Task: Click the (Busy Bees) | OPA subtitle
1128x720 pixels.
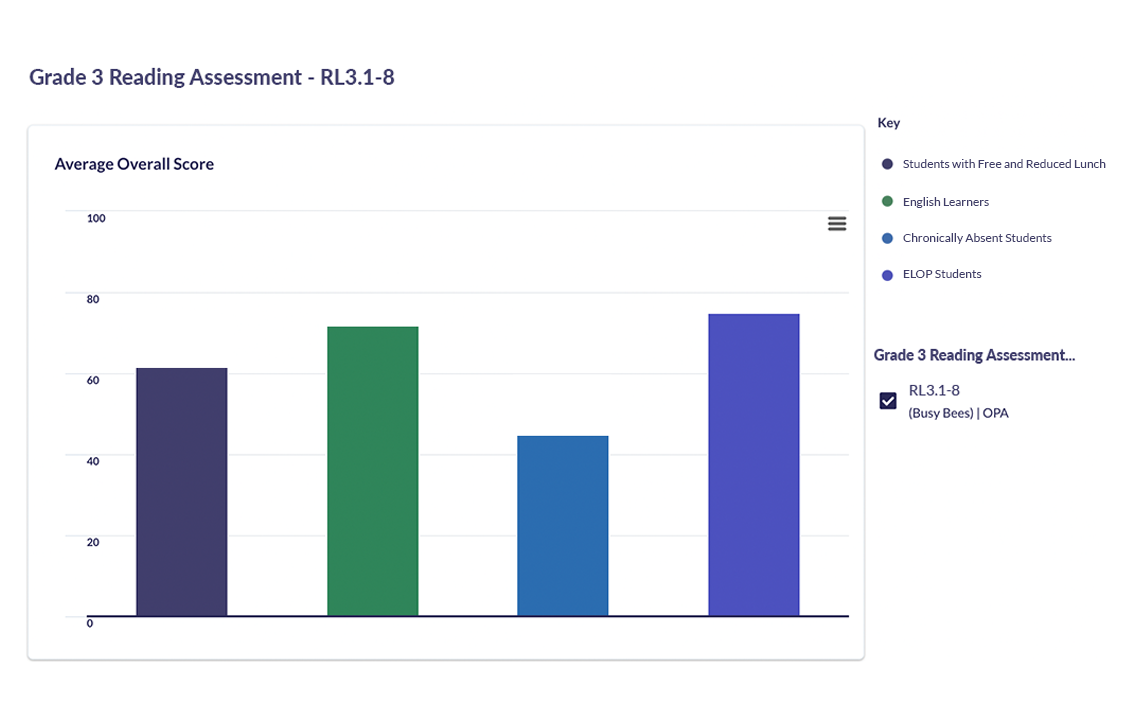Action: (957, 413)
